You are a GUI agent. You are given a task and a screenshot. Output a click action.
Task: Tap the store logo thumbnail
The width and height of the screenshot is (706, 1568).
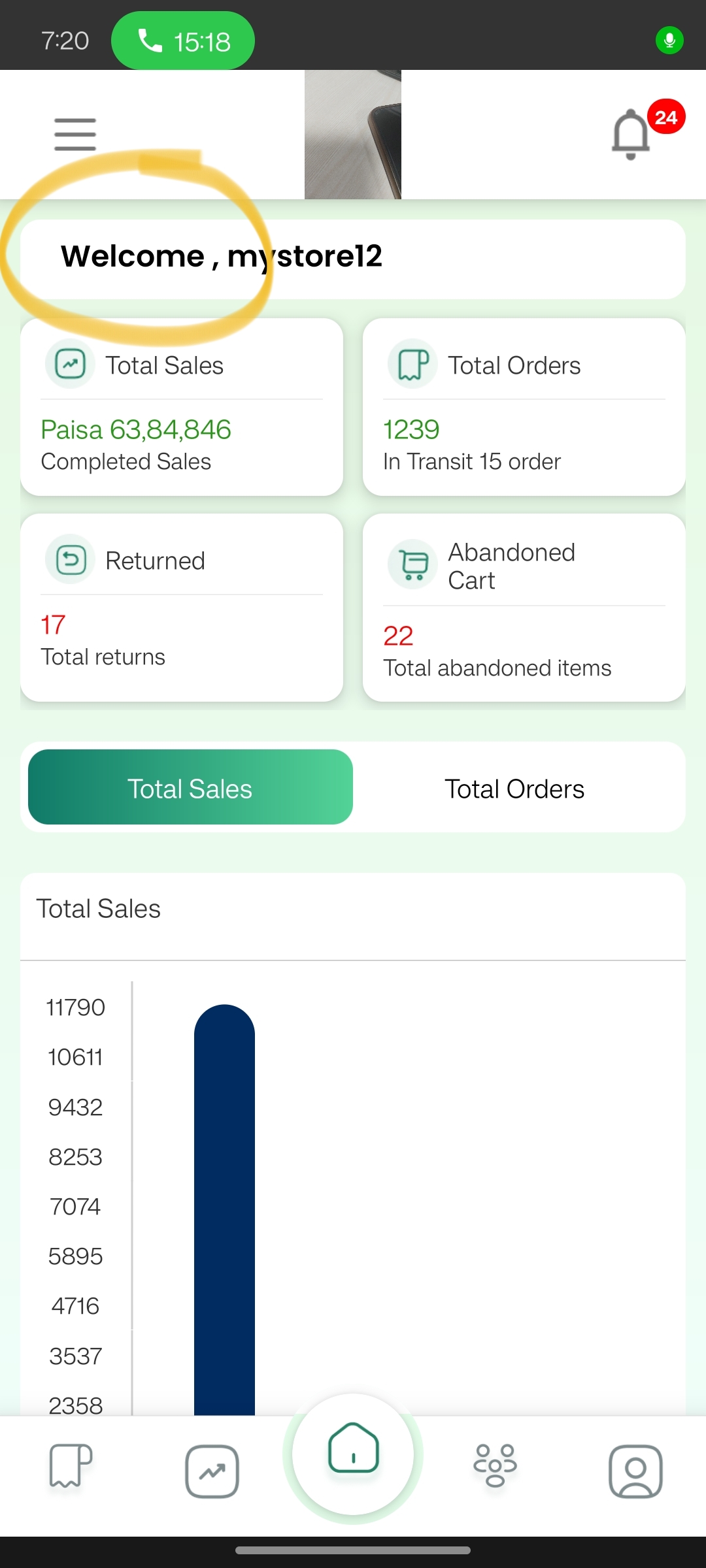point(353,135)
